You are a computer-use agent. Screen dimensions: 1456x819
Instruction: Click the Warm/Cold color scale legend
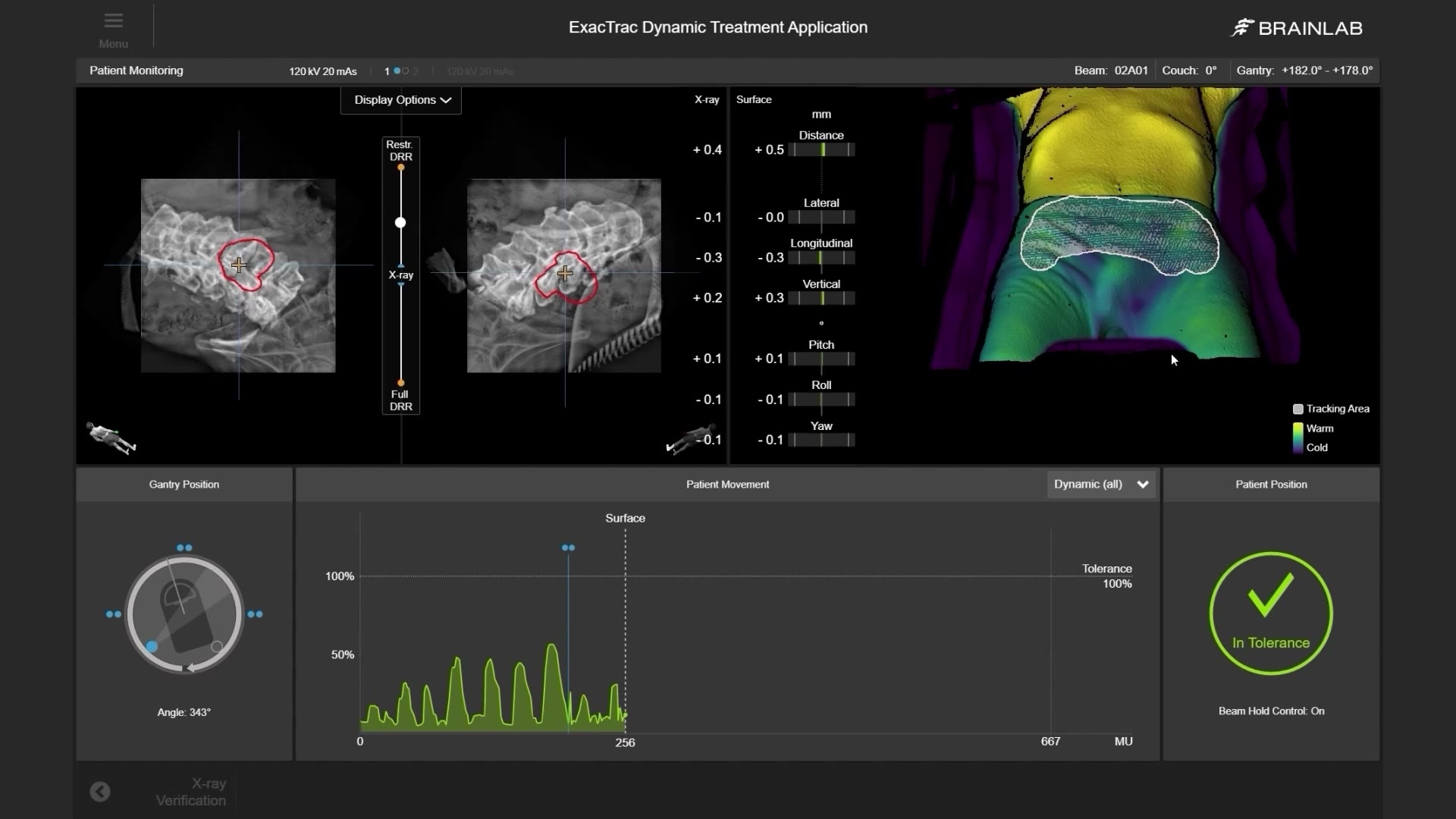[x=1298, y=438]
